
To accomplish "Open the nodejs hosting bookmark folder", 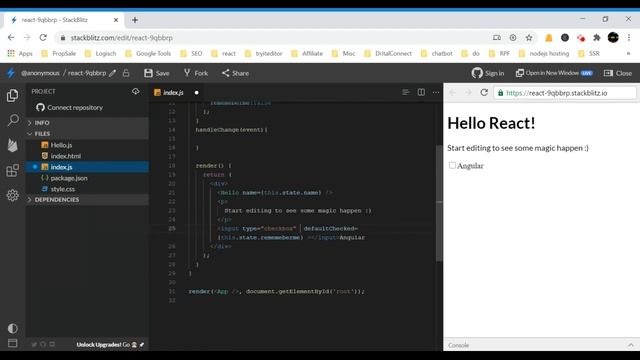I will click(x=544, y=53).
